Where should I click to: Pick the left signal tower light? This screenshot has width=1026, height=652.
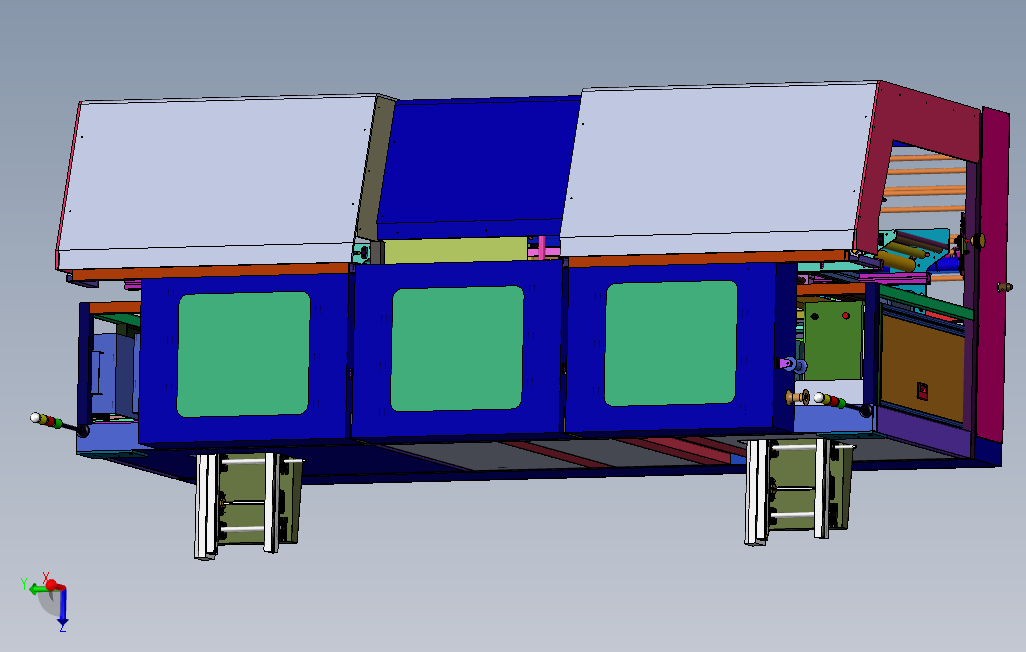pyautogui.click(x=59, y=424)
